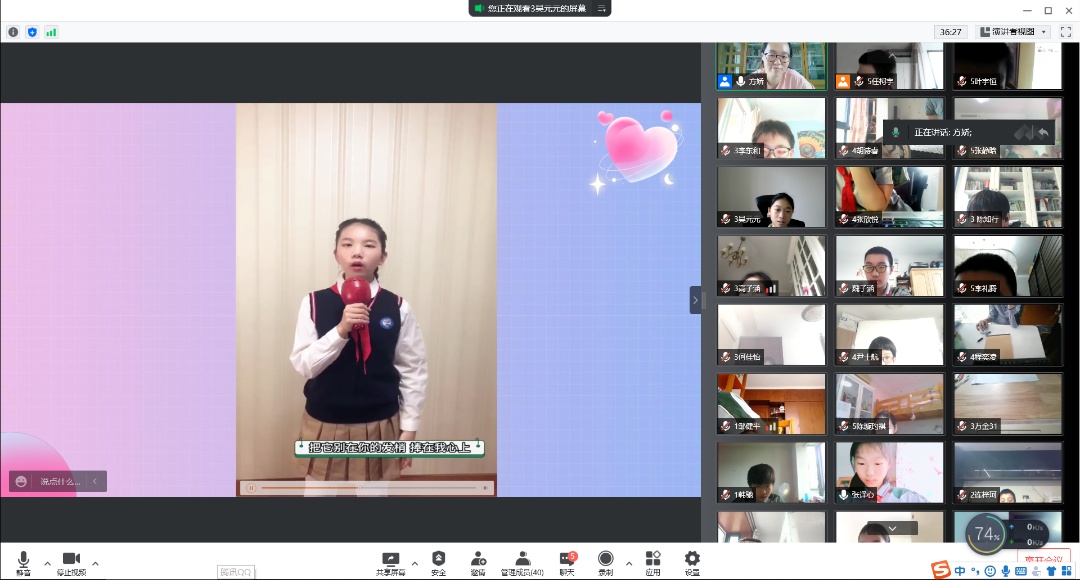Open the speaker view (演讲者视图) dropdown
Image resolution: width=1080 pixels, height=580 pixels.
1014,32
